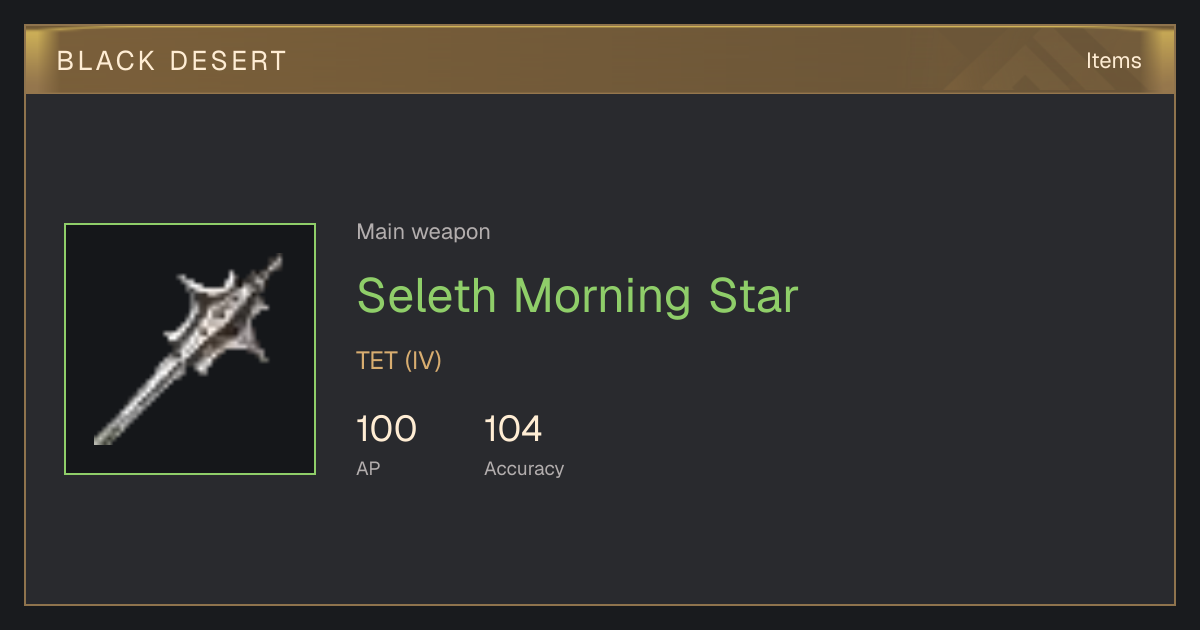Click the AP stat label
Image resolution: width=1200 pixels, height=630 pixels.
pyautogui.click(x=368, y=468)
